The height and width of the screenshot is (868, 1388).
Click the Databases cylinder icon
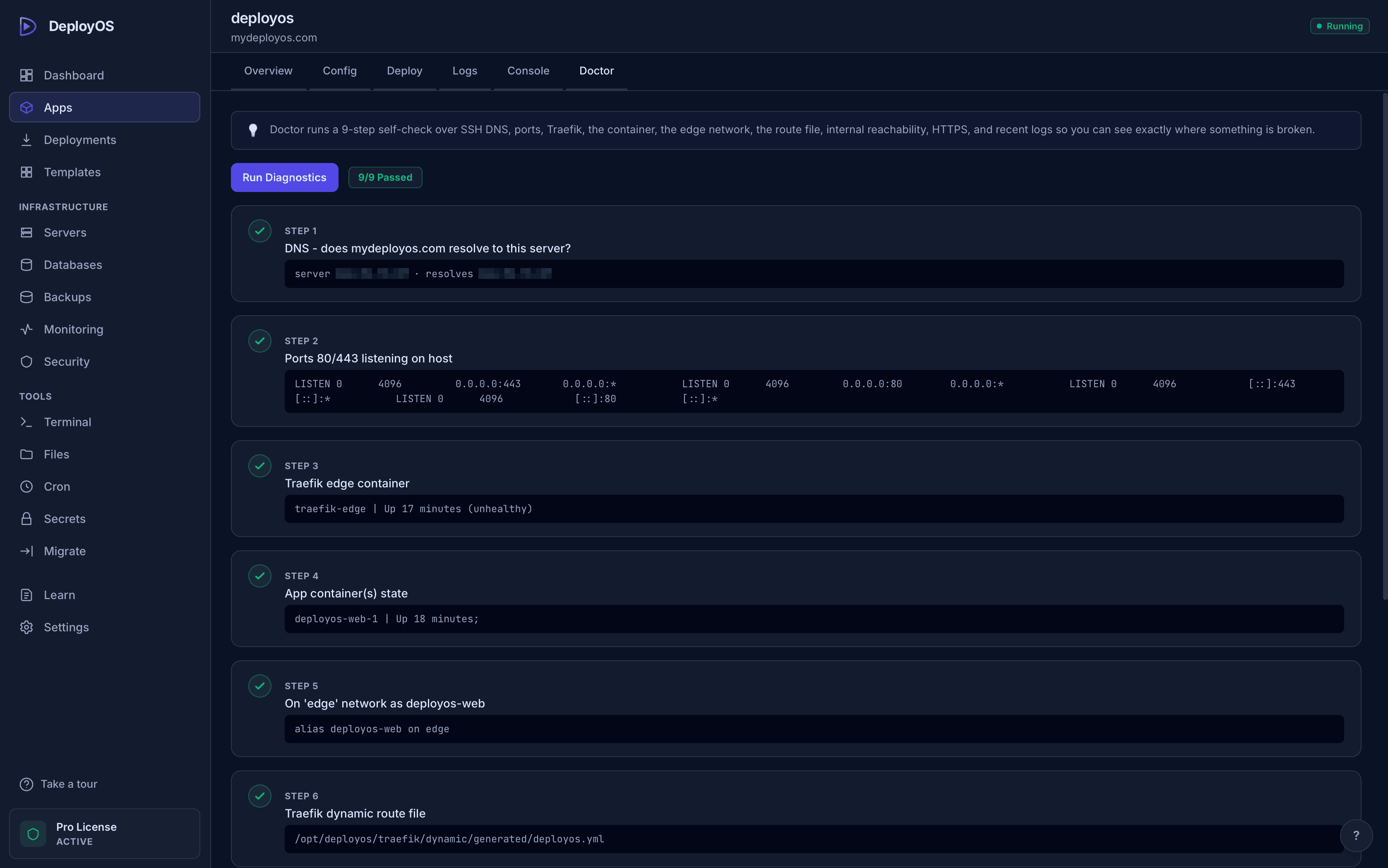point(26,265)
